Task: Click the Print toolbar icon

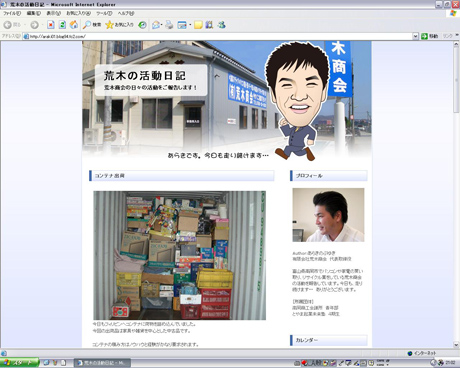Action: 169,25
